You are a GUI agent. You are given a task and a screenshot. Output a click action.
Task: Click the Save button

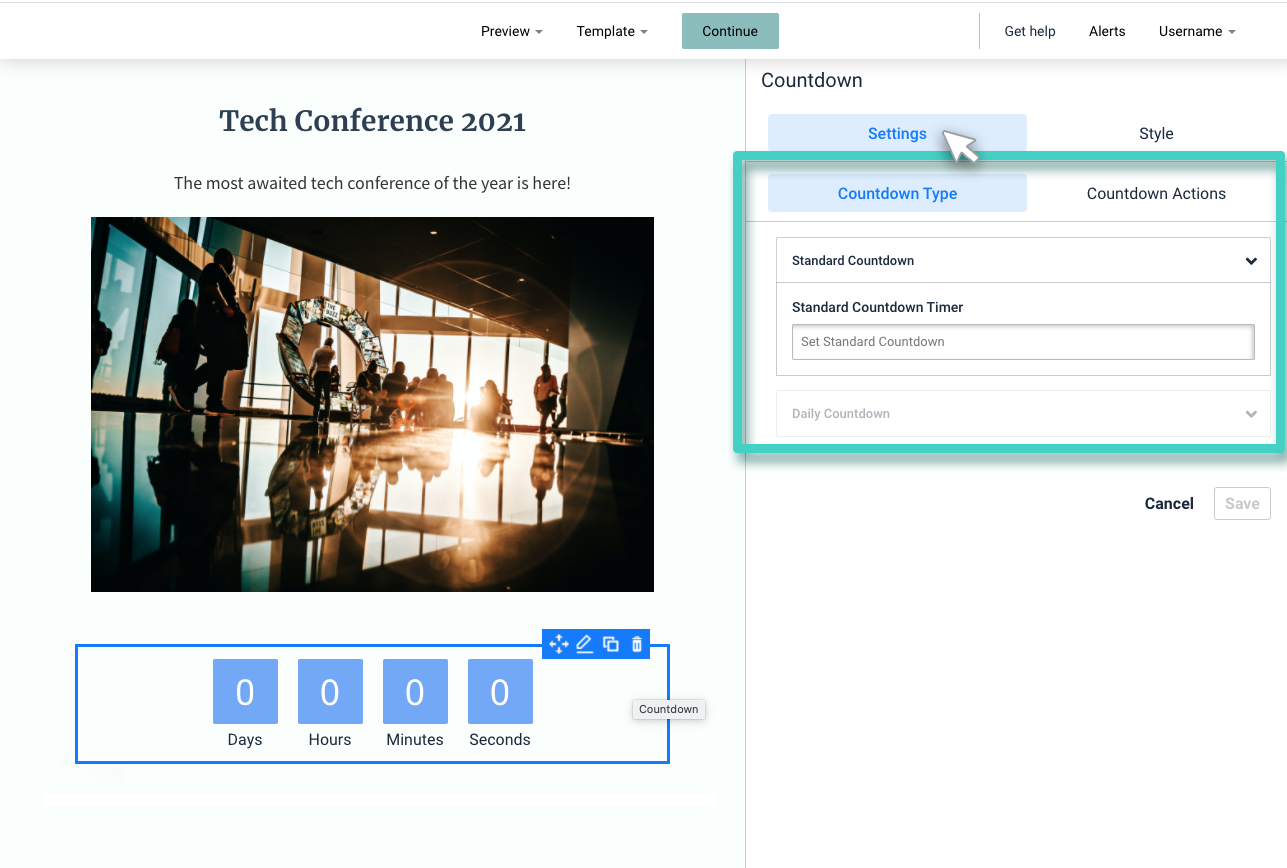click(x=1242, y=504)
